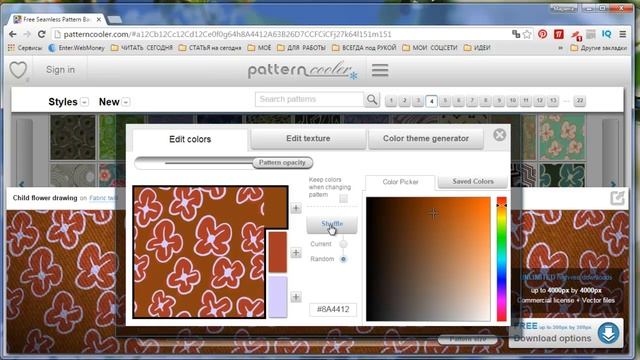Click the Pinterest extension icon
Viewport: 640px width, 360px height.
542,34
